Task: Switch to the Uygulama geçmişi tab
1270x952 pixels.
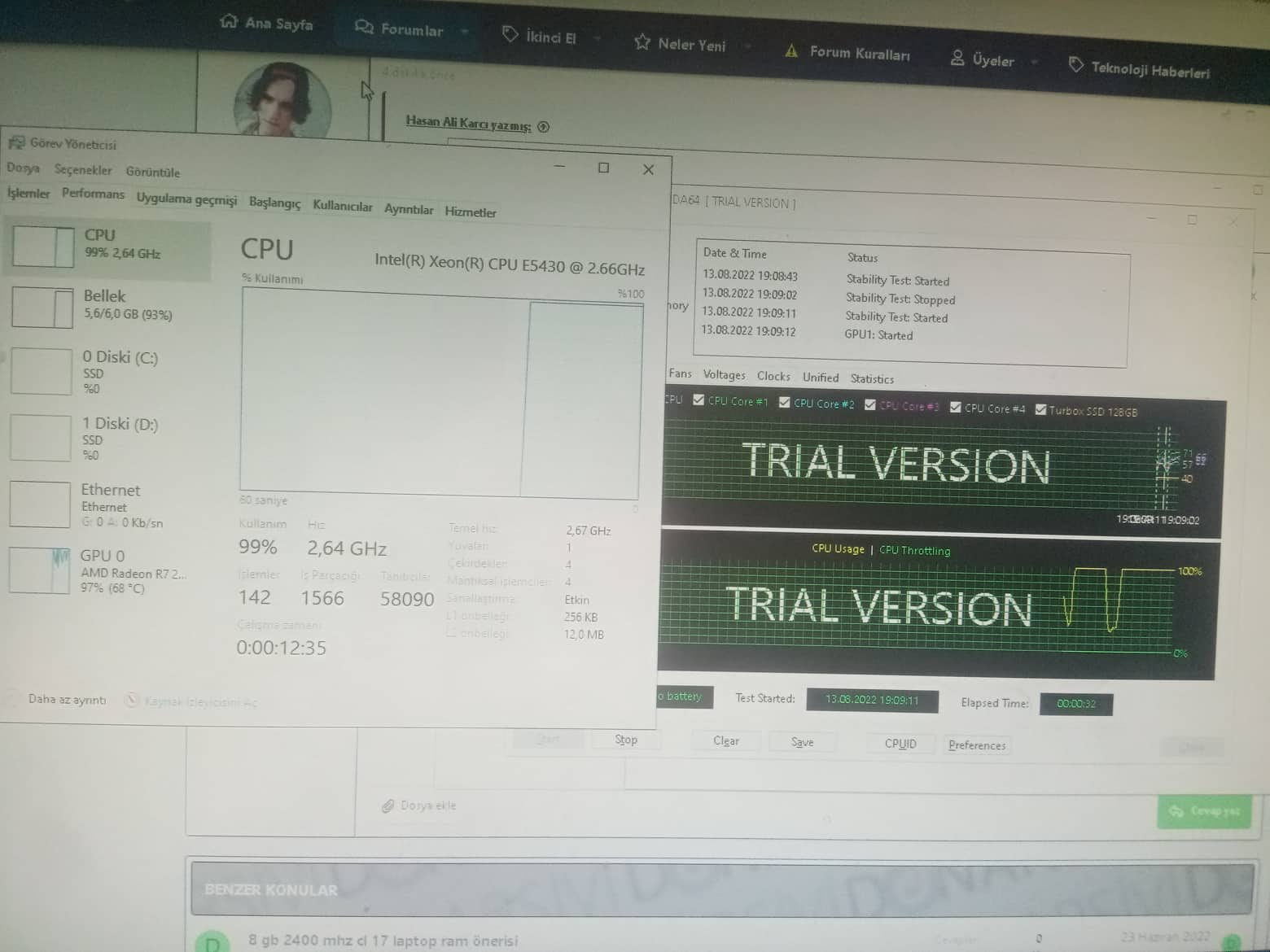Action: tap(186, 199)
